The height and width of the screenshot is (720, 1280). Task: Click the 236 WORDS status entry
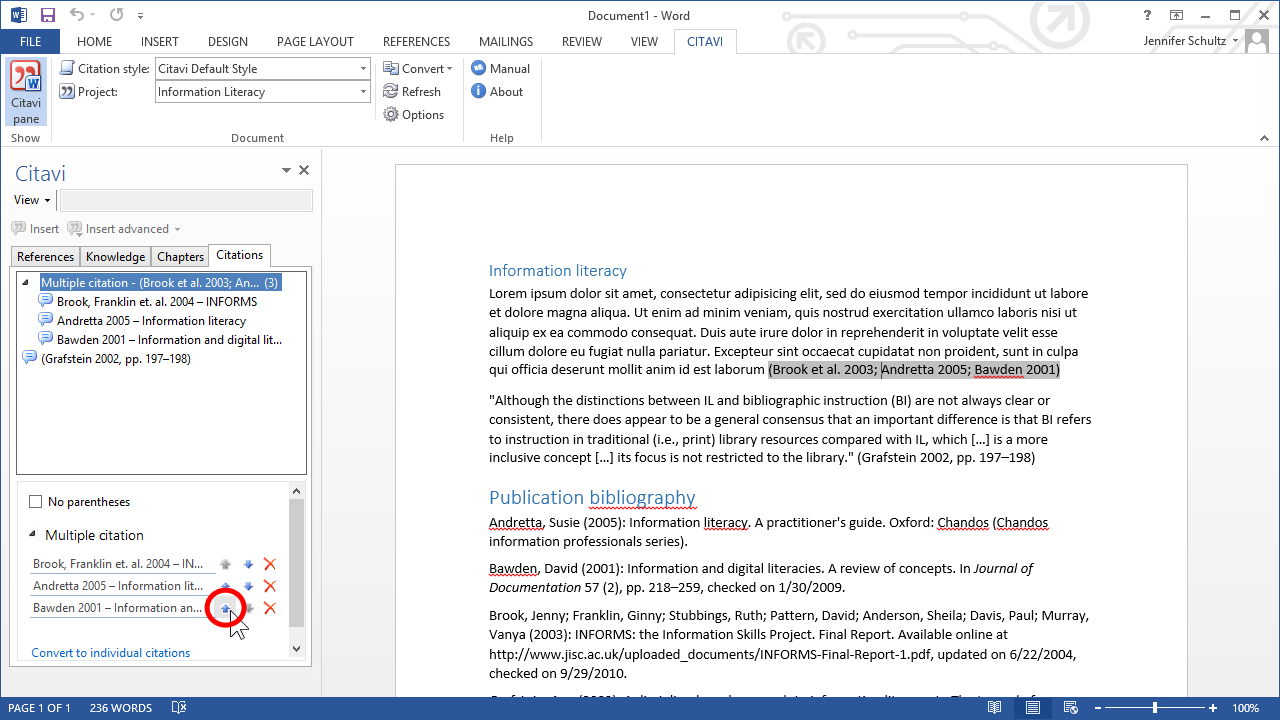[x=121, y=708]
